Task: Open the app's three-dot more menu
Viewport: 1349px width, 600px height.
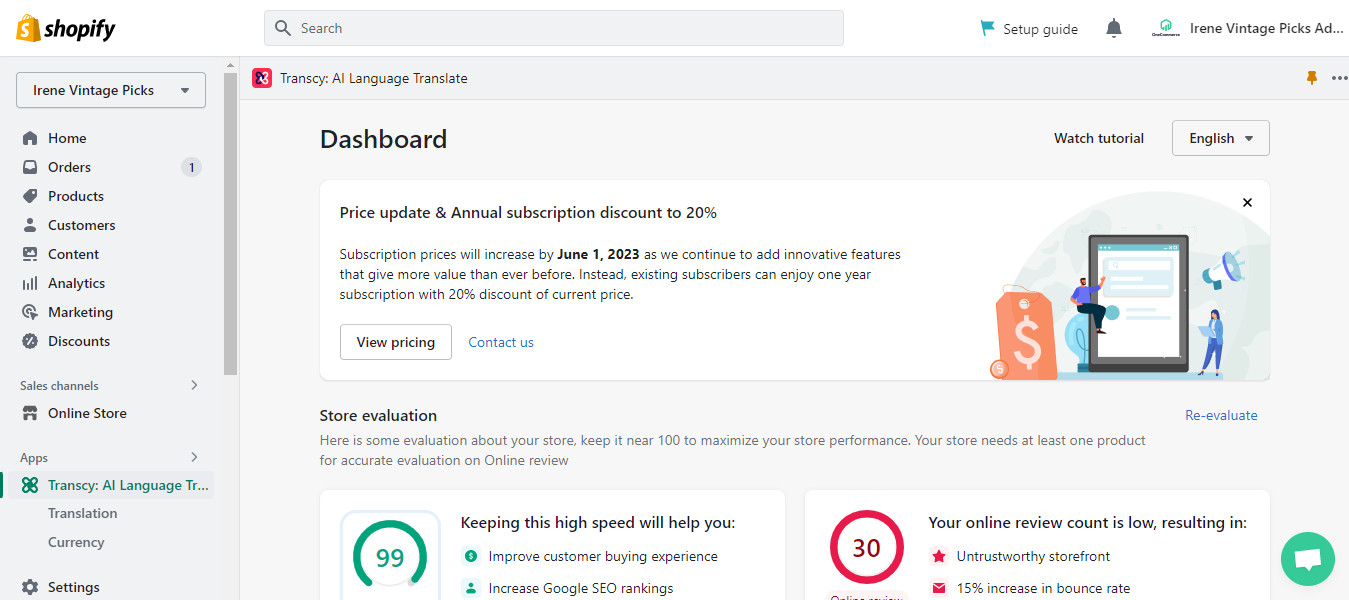Action: [x=1340, y=78]
